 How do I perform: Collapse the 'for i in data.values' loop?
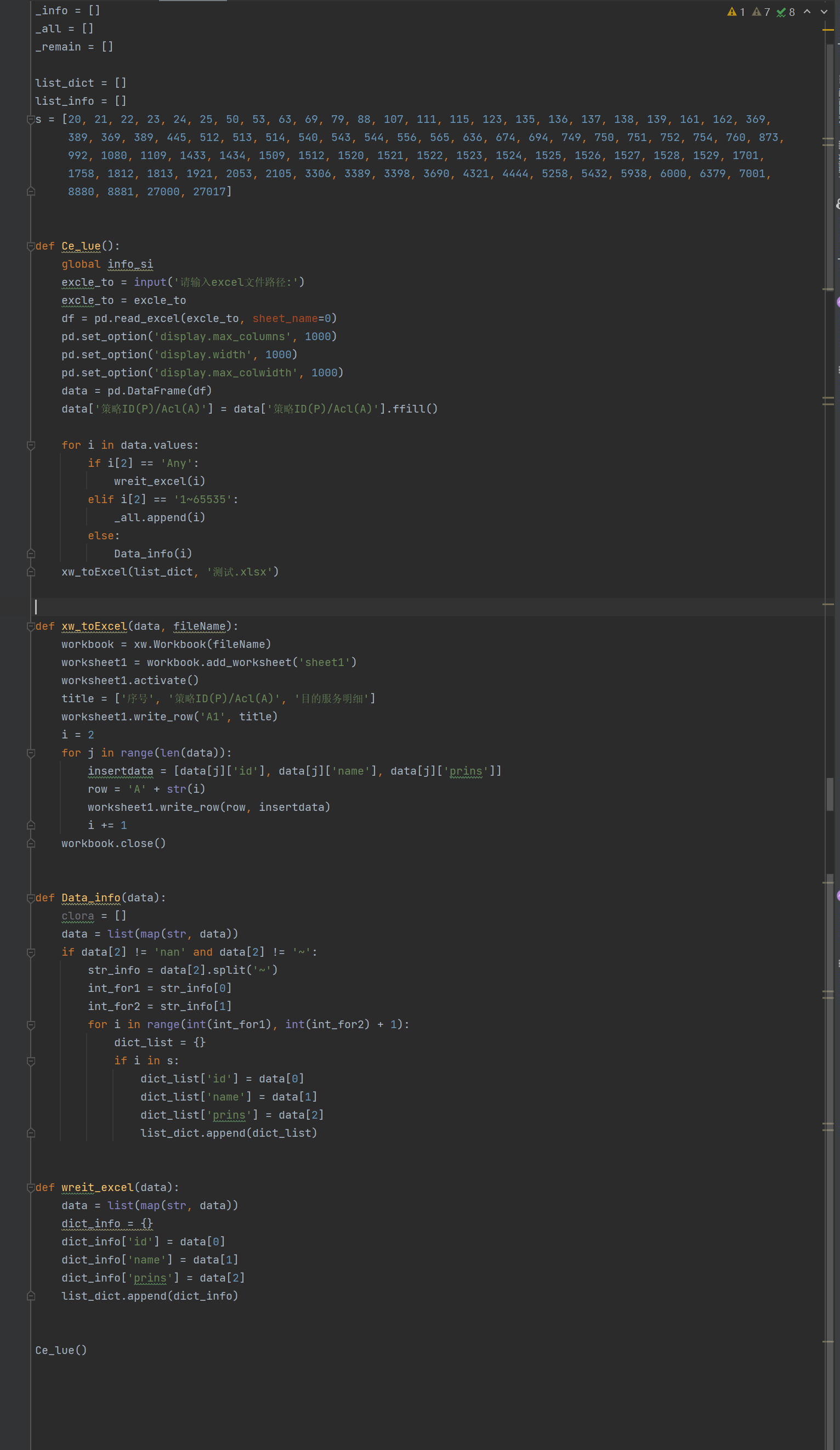pyautogui.click(x=31, y=445)
